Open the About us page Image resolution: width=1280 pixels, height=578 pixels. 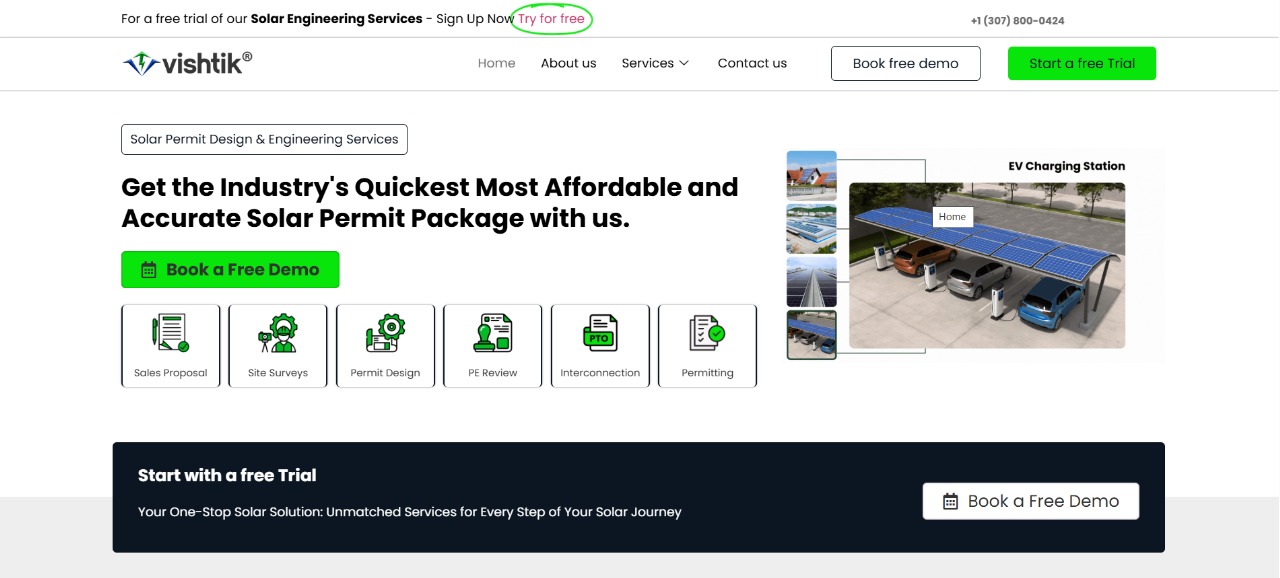click(x=569, y=63)
